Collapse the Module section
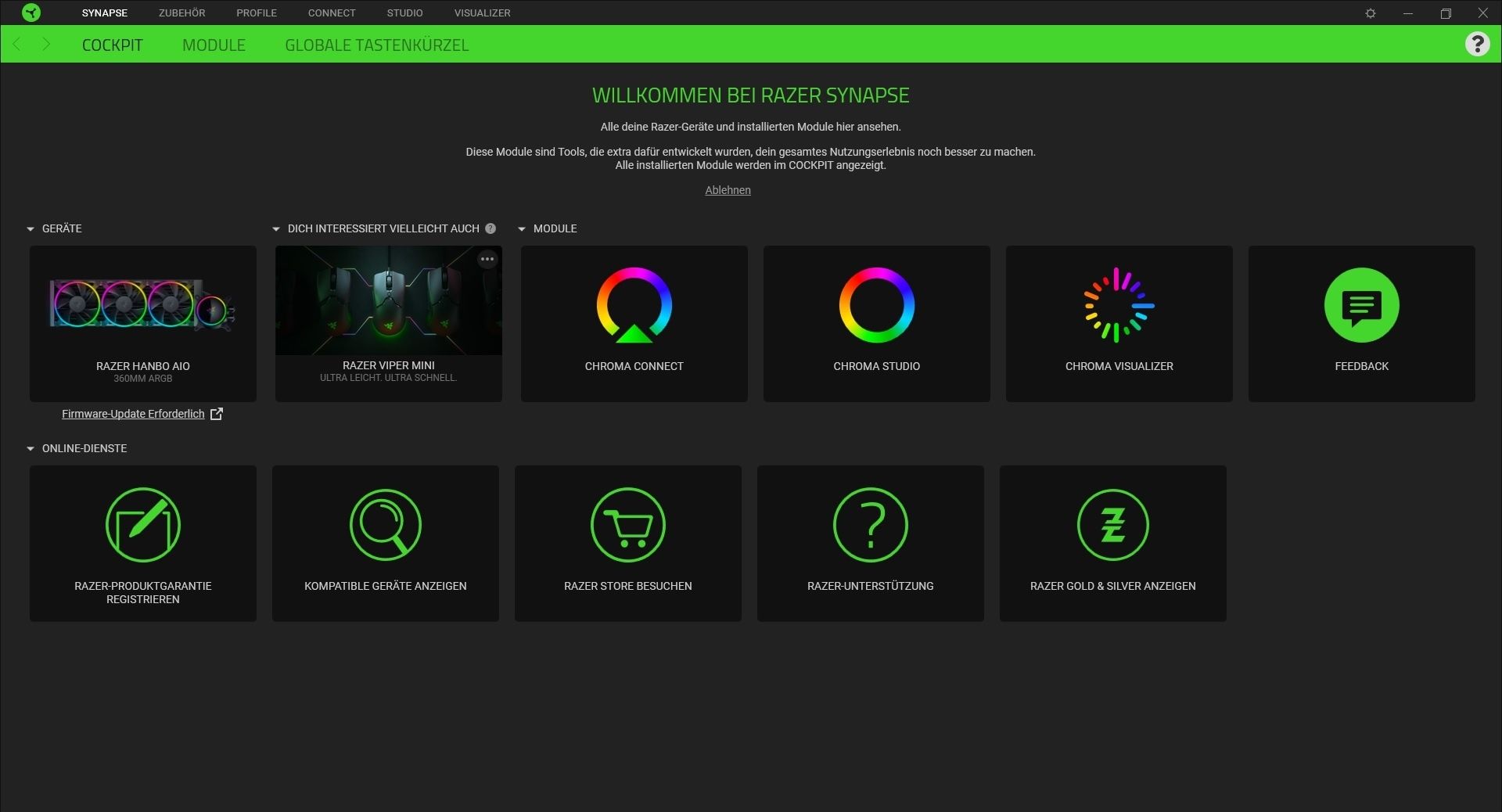Viewport: 1502px width, 812px height. (x=522, y=229)
